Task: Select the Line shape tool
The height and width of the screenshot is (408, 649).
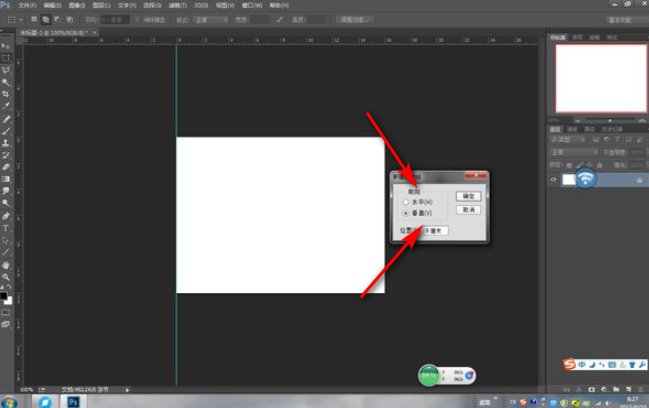Action: [5, 252]
